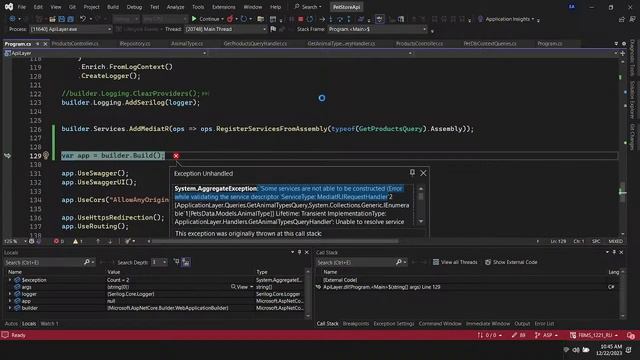Toggle Show External Code in Call Stack

point(511,262)
